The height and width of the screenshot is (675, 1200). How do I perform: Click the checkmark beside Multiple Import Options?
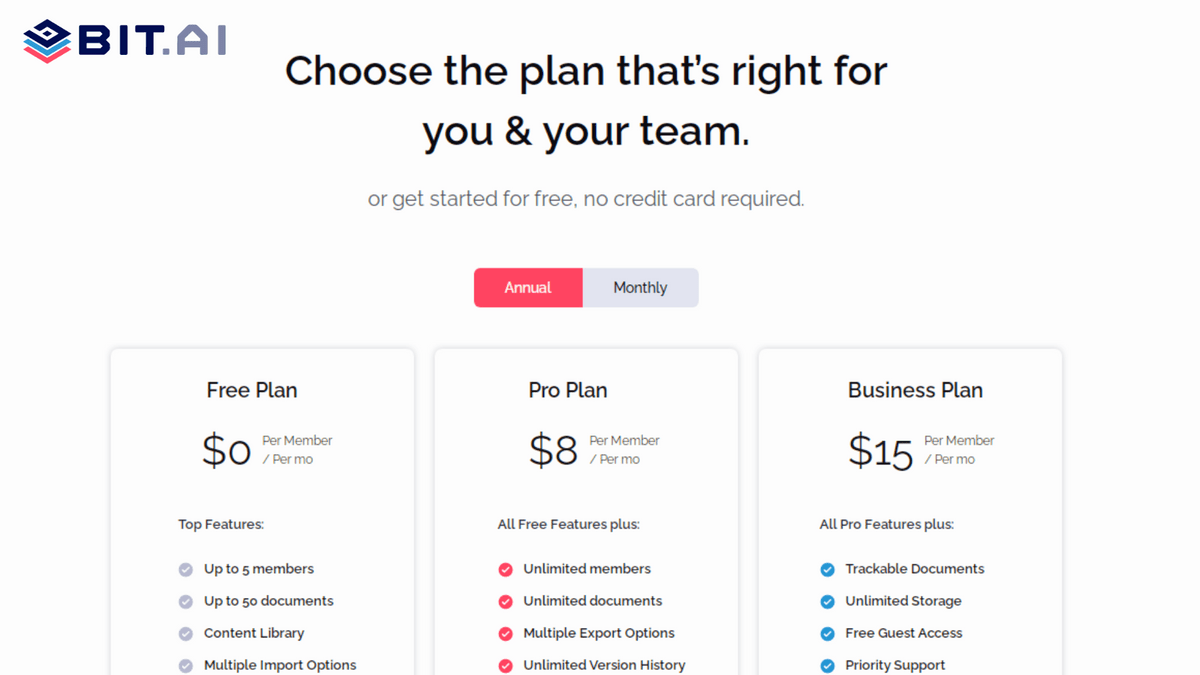click(185, 664)
